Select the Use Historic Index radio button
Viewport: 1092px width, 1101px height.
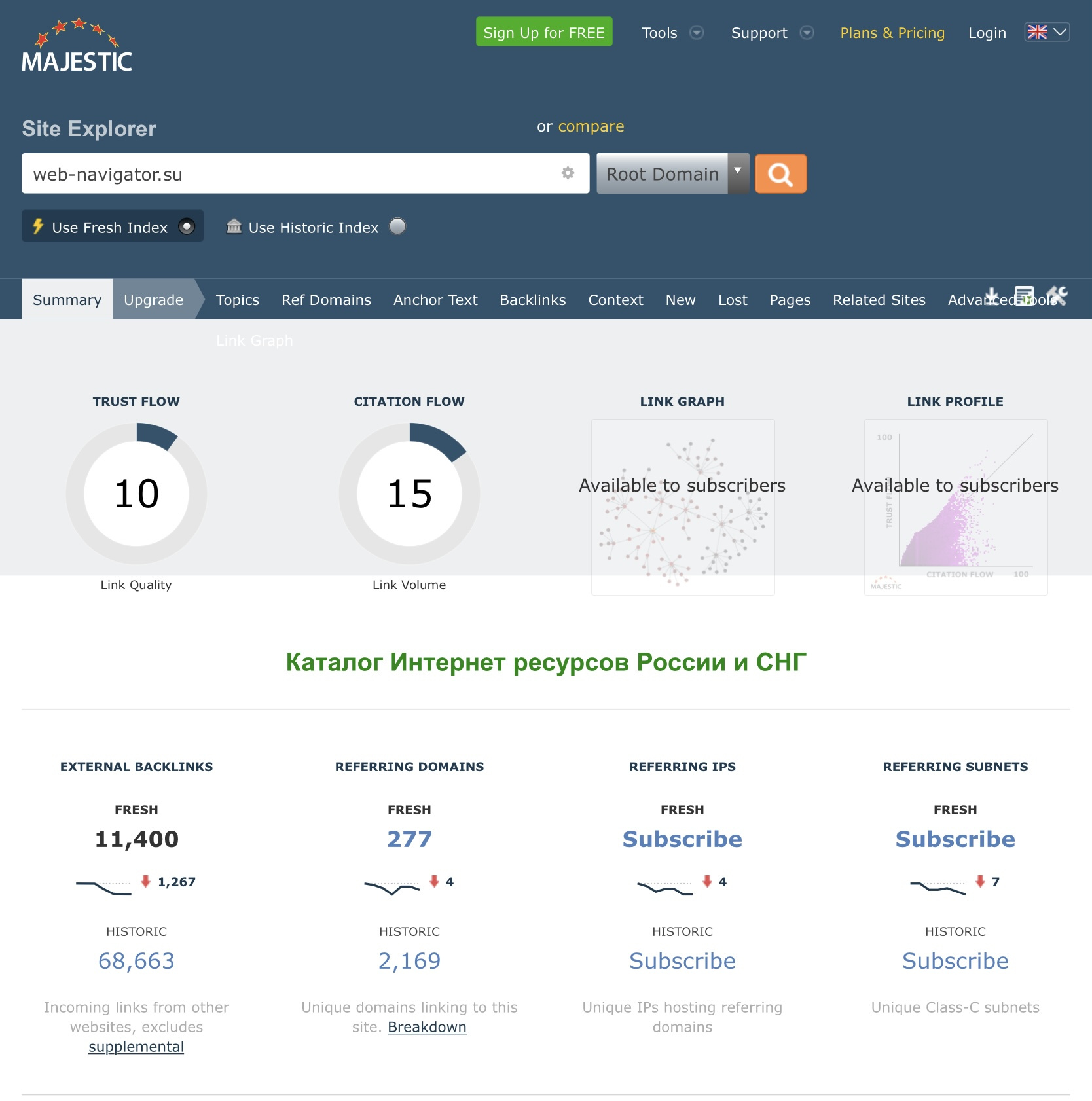397,226
